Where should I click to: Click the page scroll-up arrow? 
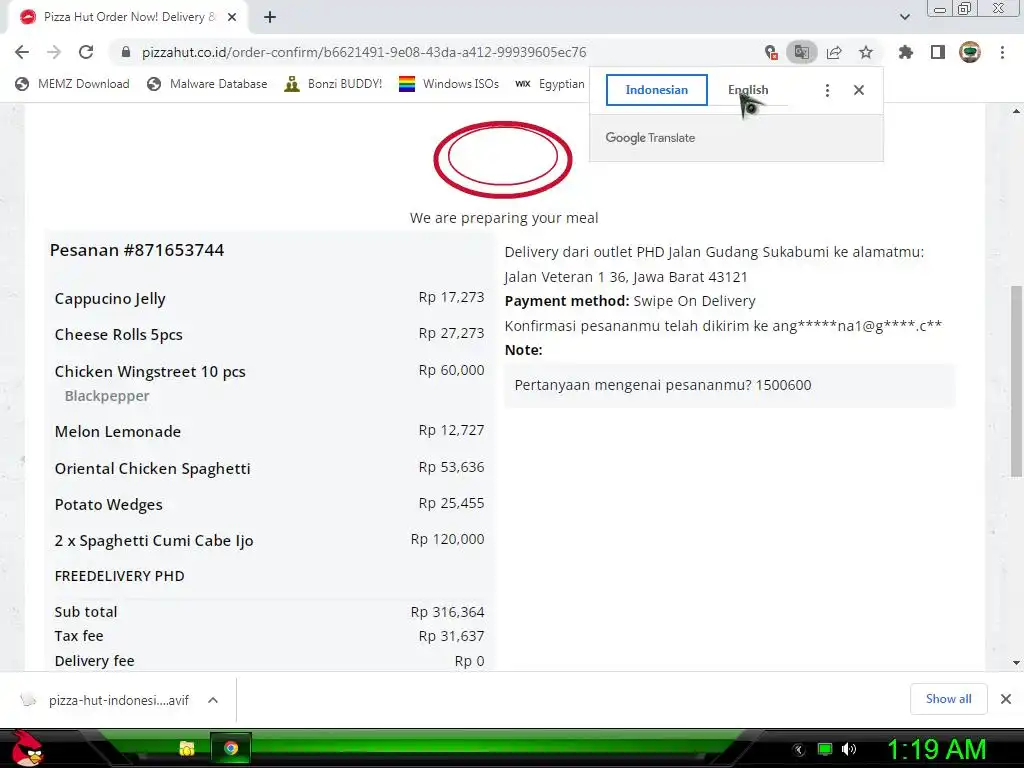coord(1016,112)
